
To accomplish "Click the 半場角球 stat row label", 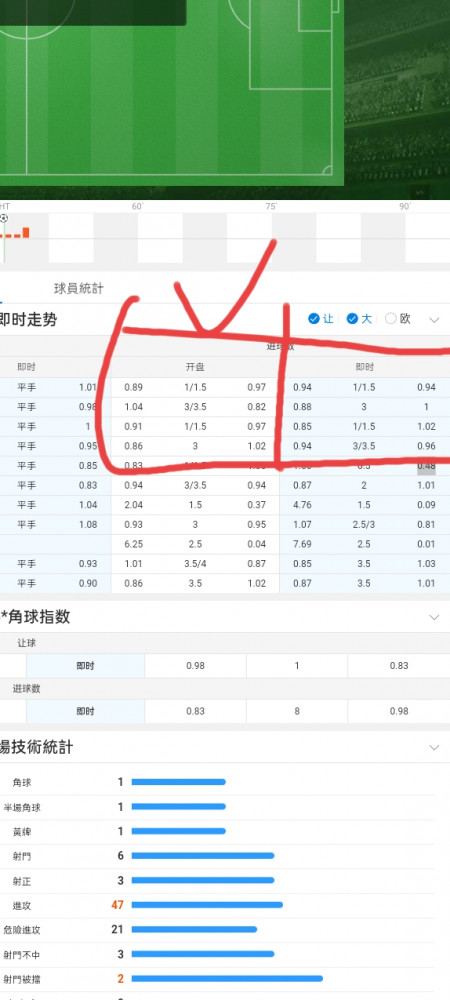I will [22, 807].
